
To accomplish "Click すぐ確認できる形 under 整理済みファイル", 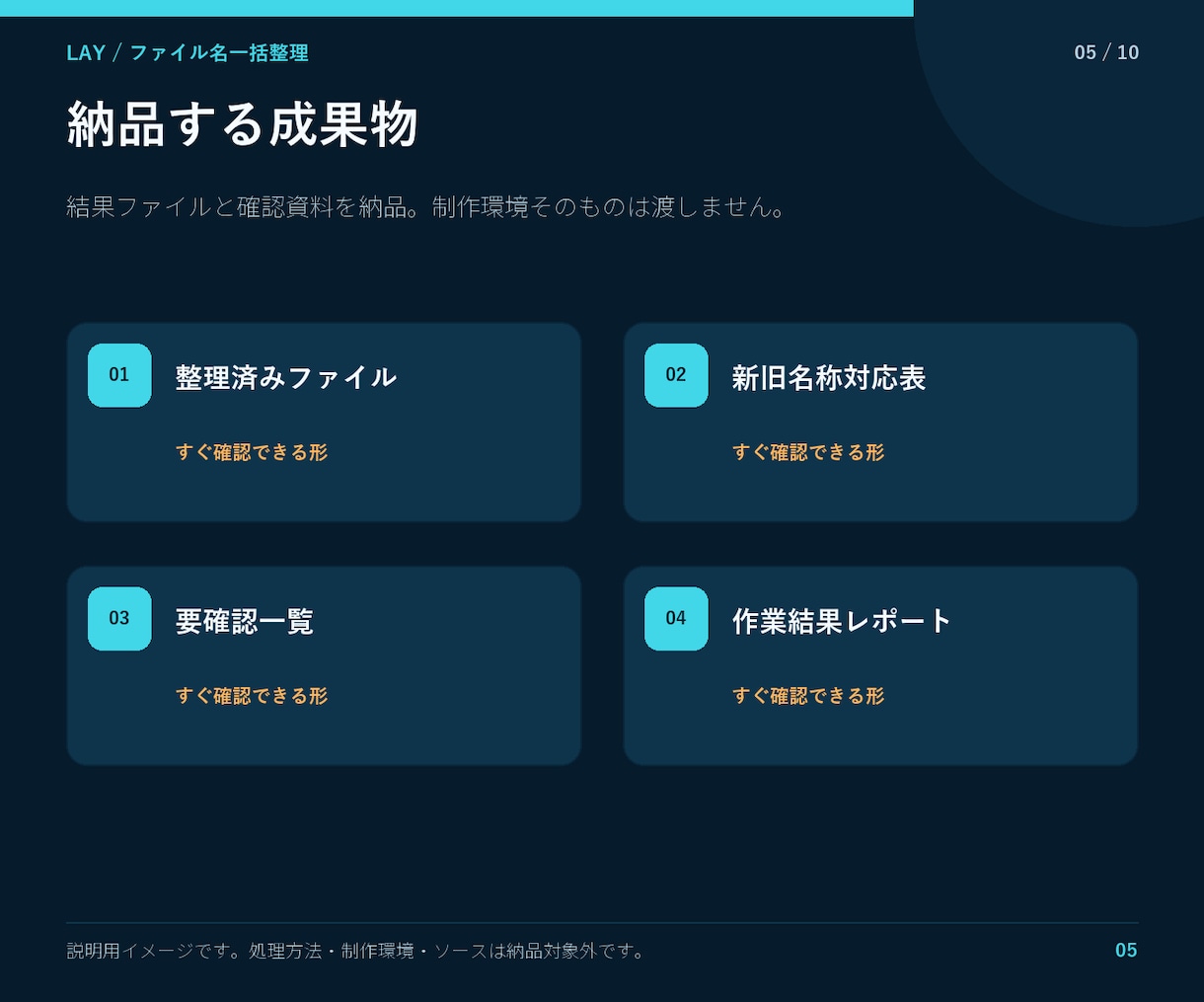I will [252, 452].
